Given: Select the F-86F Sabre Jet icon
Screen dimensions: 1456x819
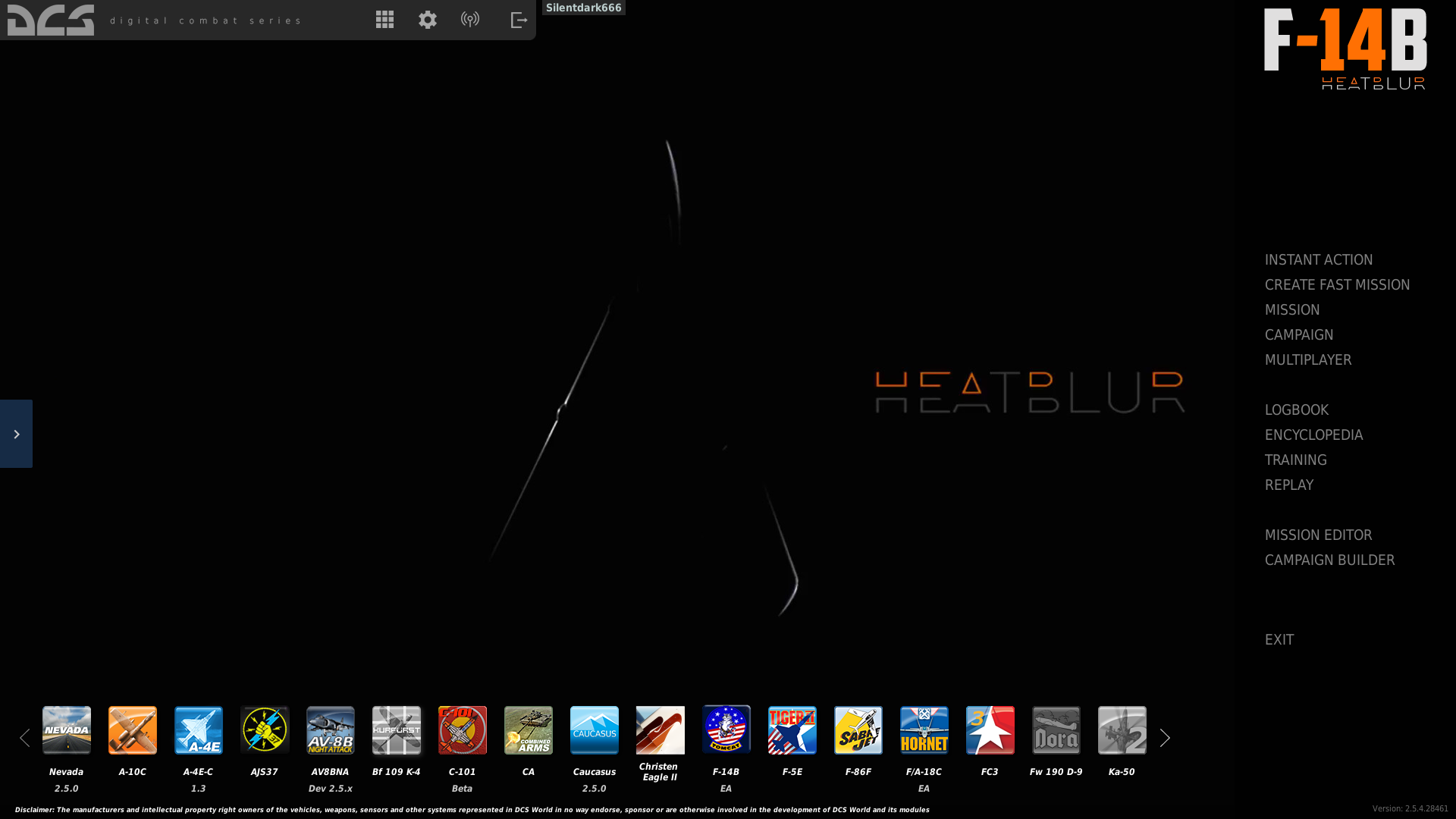Looking at the screenshot, I should click(858, 730).
